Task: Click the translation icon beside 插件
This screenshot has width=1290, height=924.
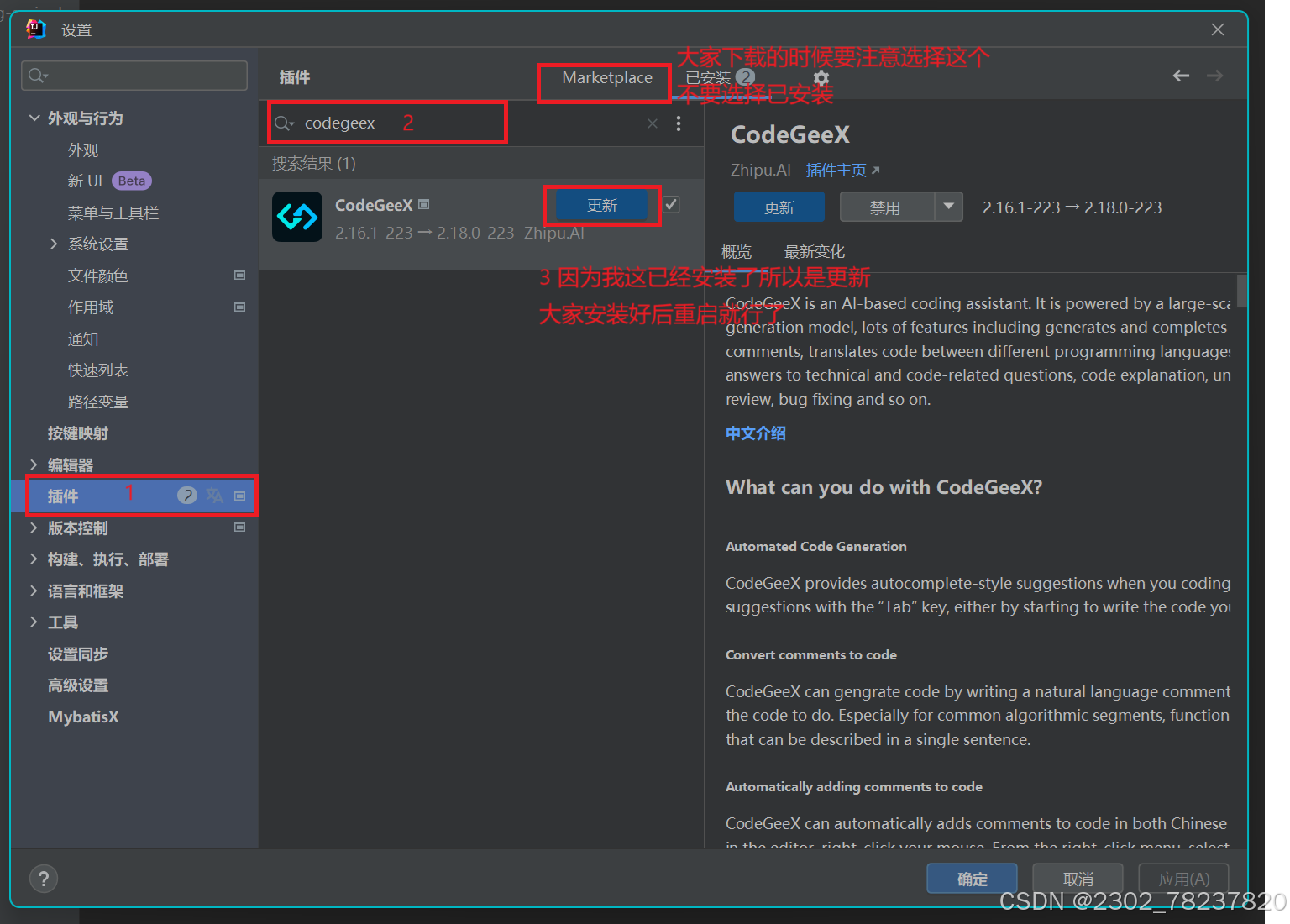Action: 214,496
